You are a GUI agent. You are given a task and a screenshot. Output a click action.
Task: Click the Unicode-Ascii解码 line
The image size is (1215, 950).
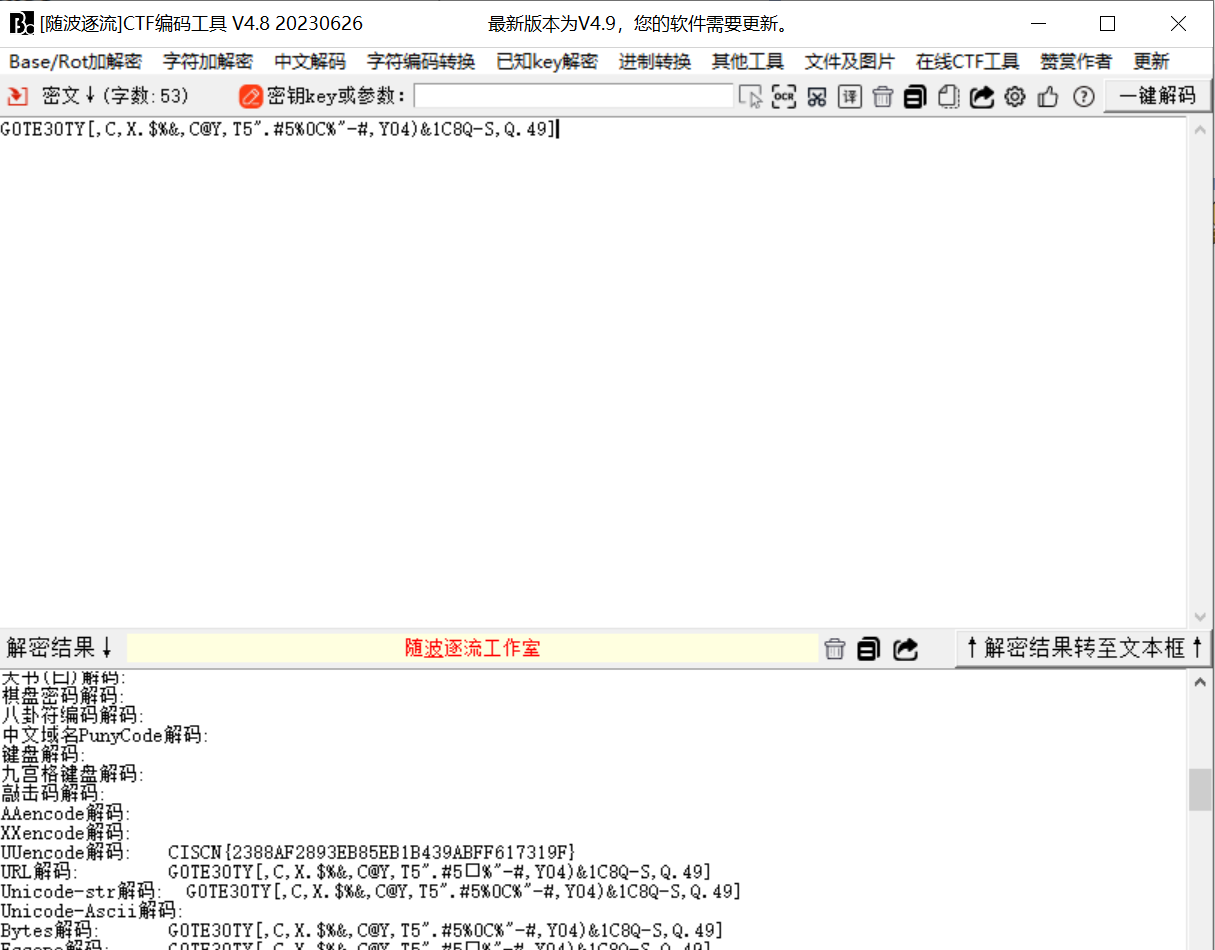pyautogui.click(x=92, y=911)
